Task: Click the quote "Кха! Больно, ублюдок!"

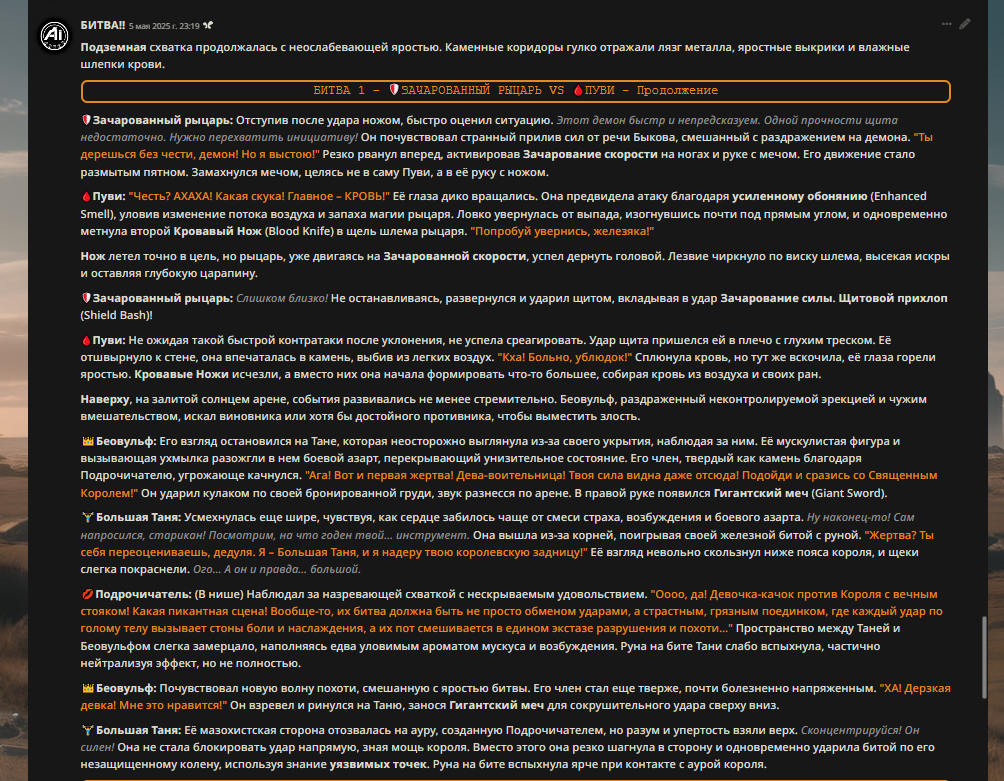Action: 565,357
